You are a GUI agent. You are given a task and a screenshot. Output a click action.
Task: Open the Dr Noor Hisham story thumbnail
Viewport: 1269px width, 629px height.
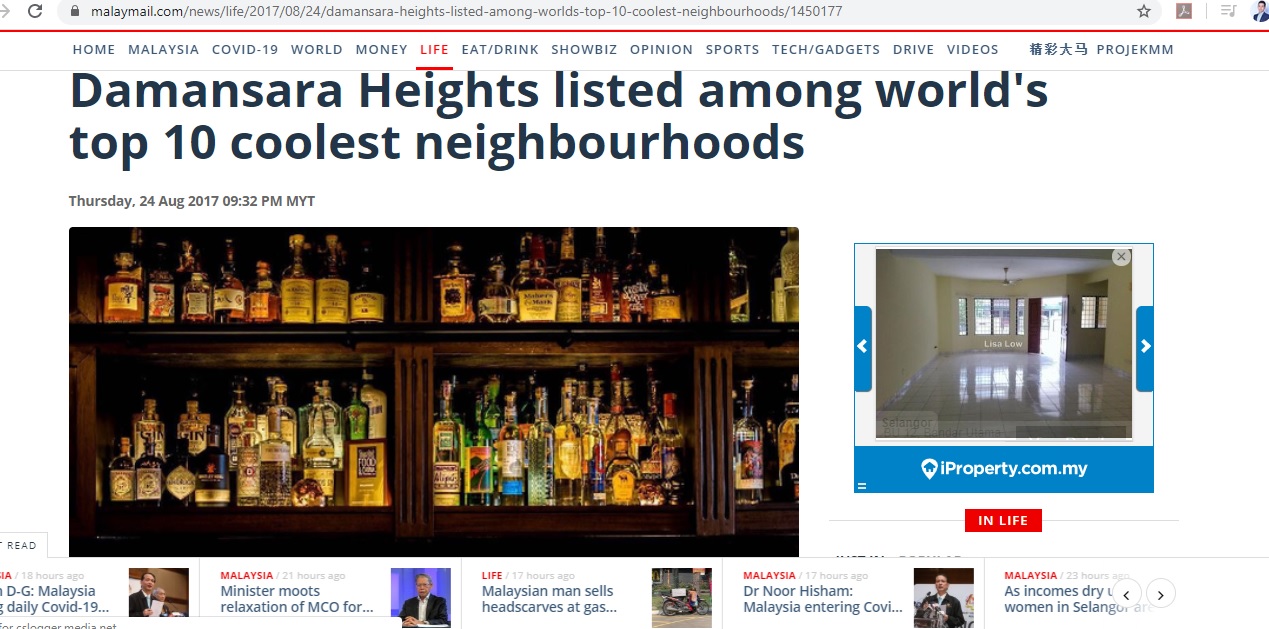943,597
